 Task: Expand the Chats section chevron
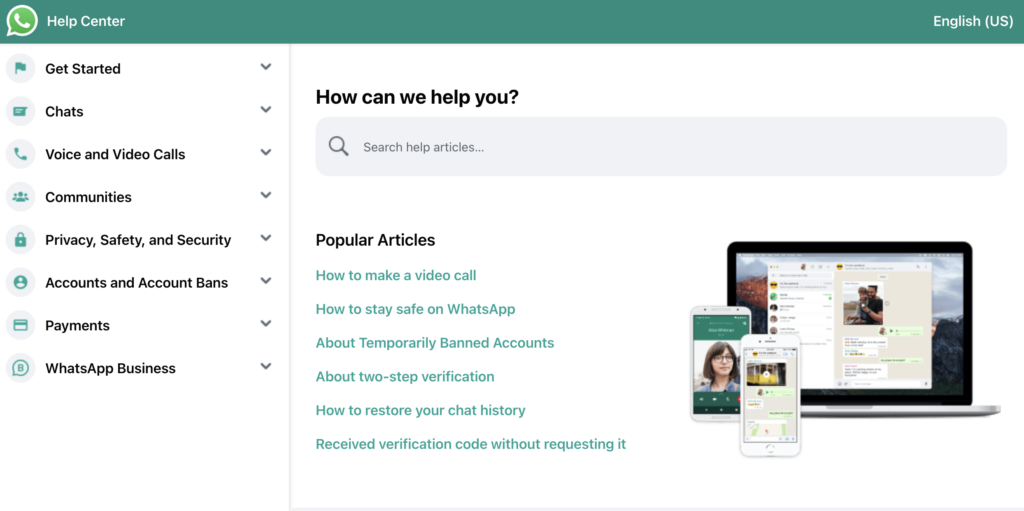266,109
